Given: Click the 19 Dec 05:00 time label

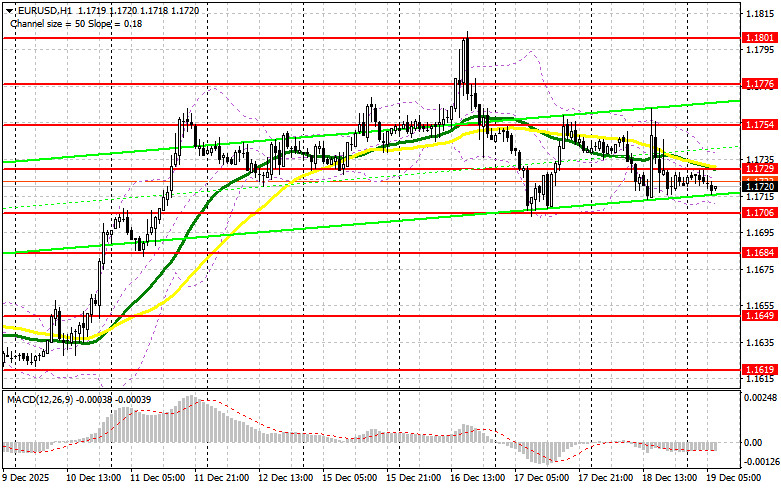Looking at the screenshot, I should coord(734,478).
